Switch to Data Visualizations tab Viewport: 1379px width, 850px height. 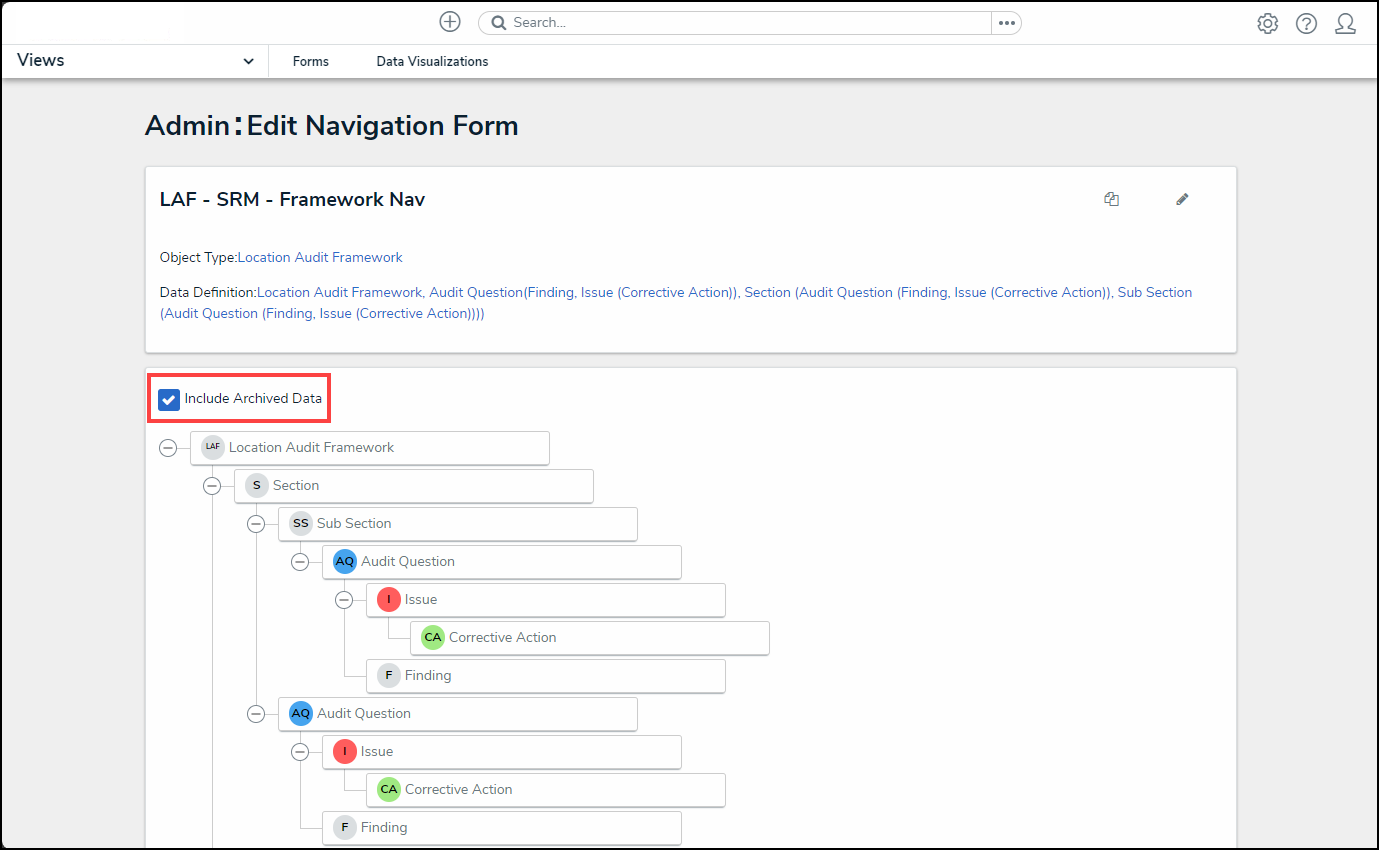[x=432, y=62]
